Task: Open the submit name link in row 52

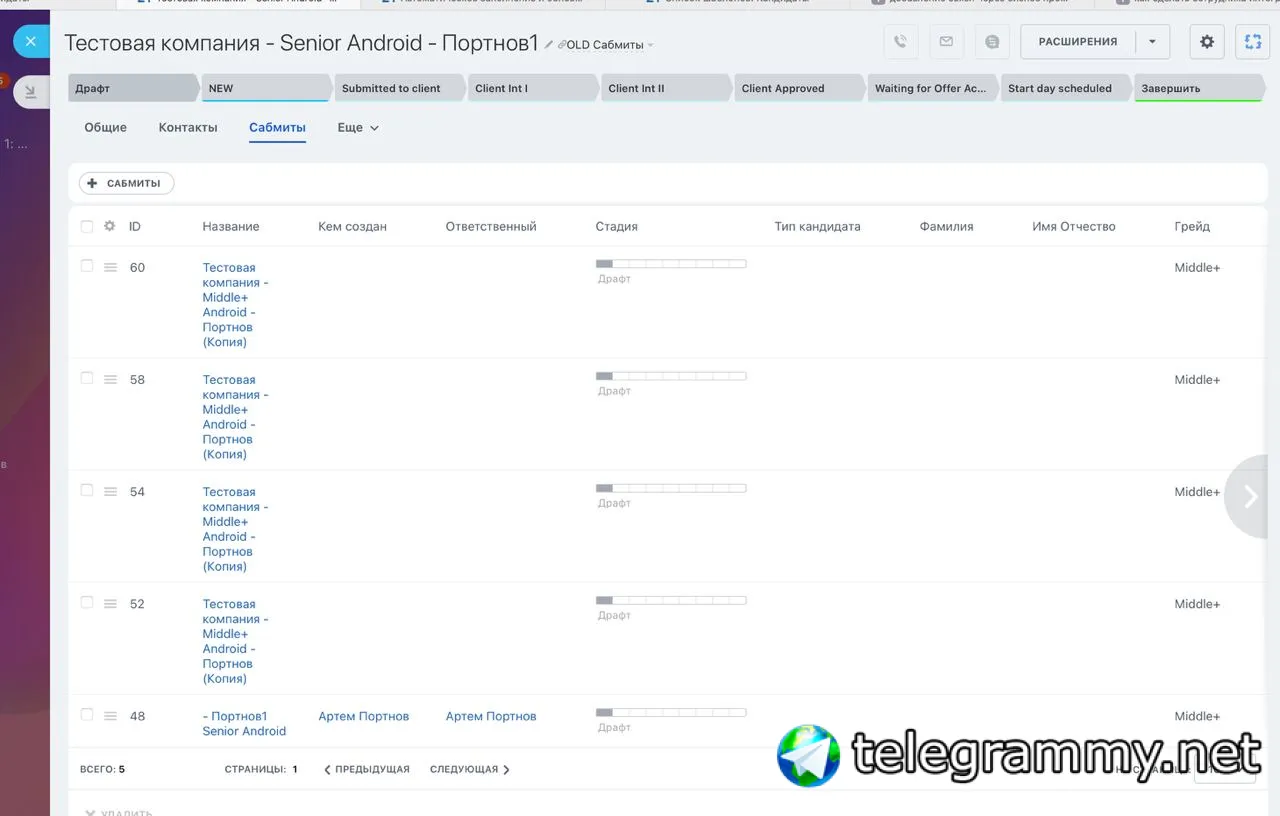Action: point(236,641)
